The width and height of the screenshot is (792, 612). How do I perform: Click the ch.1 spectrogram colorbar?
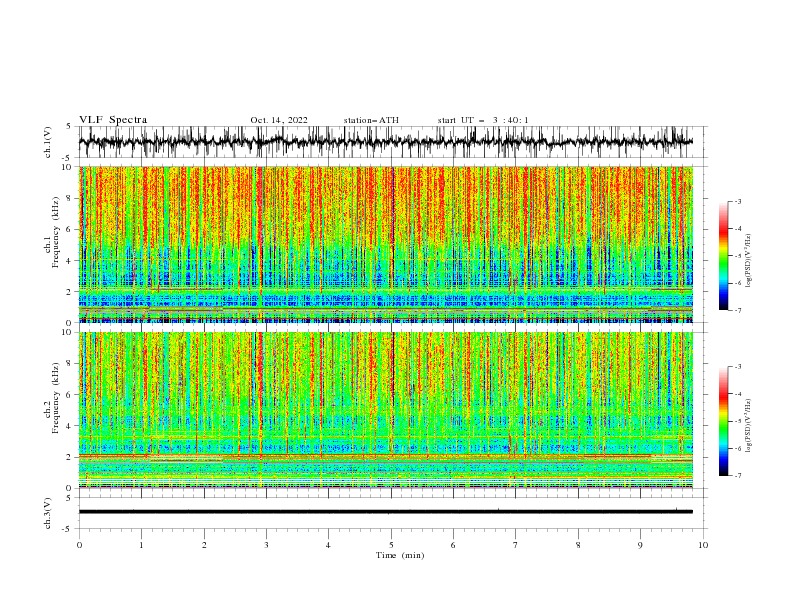(x=723, y=256)
